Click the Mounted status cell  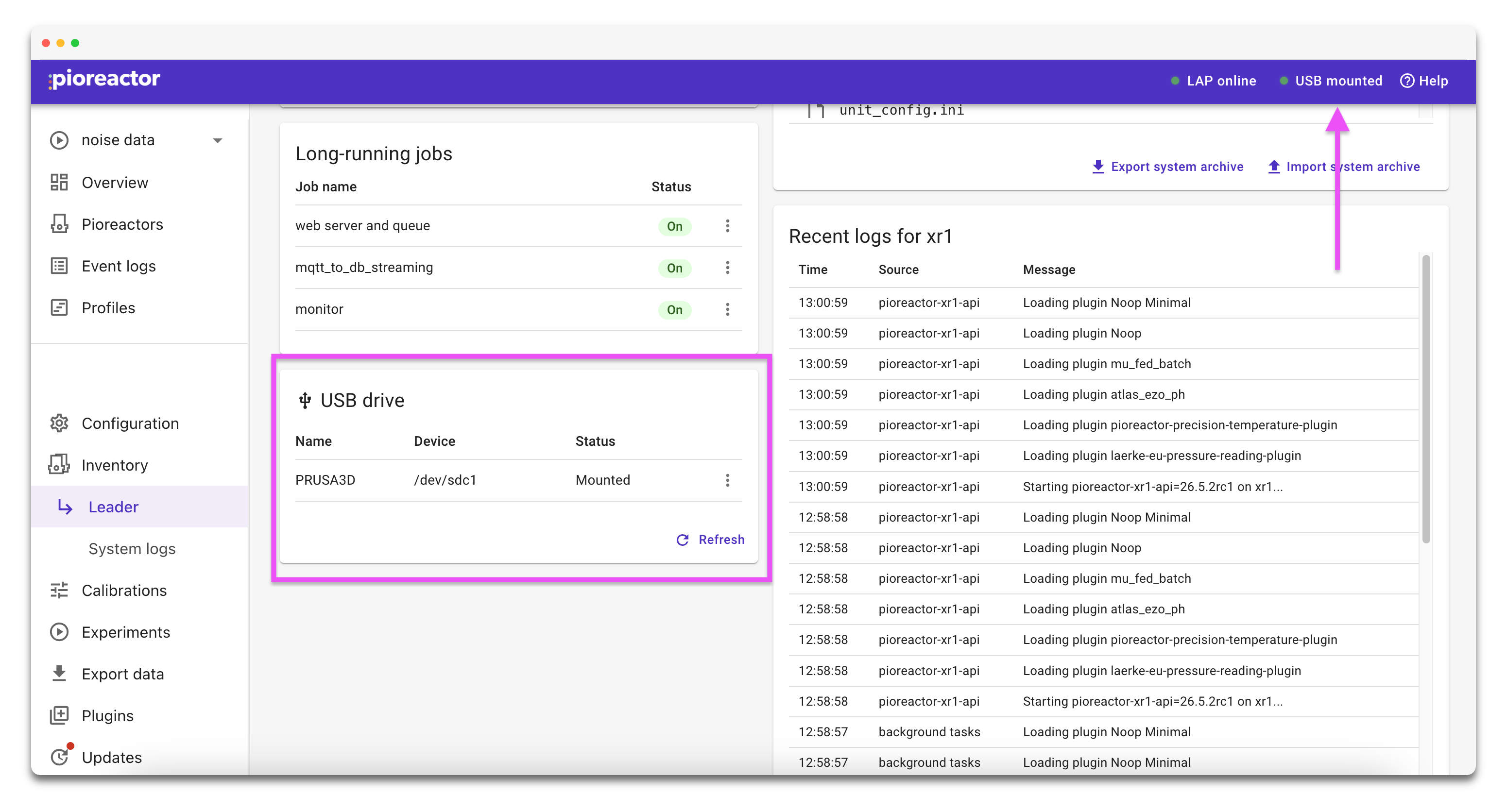(602, 480)
